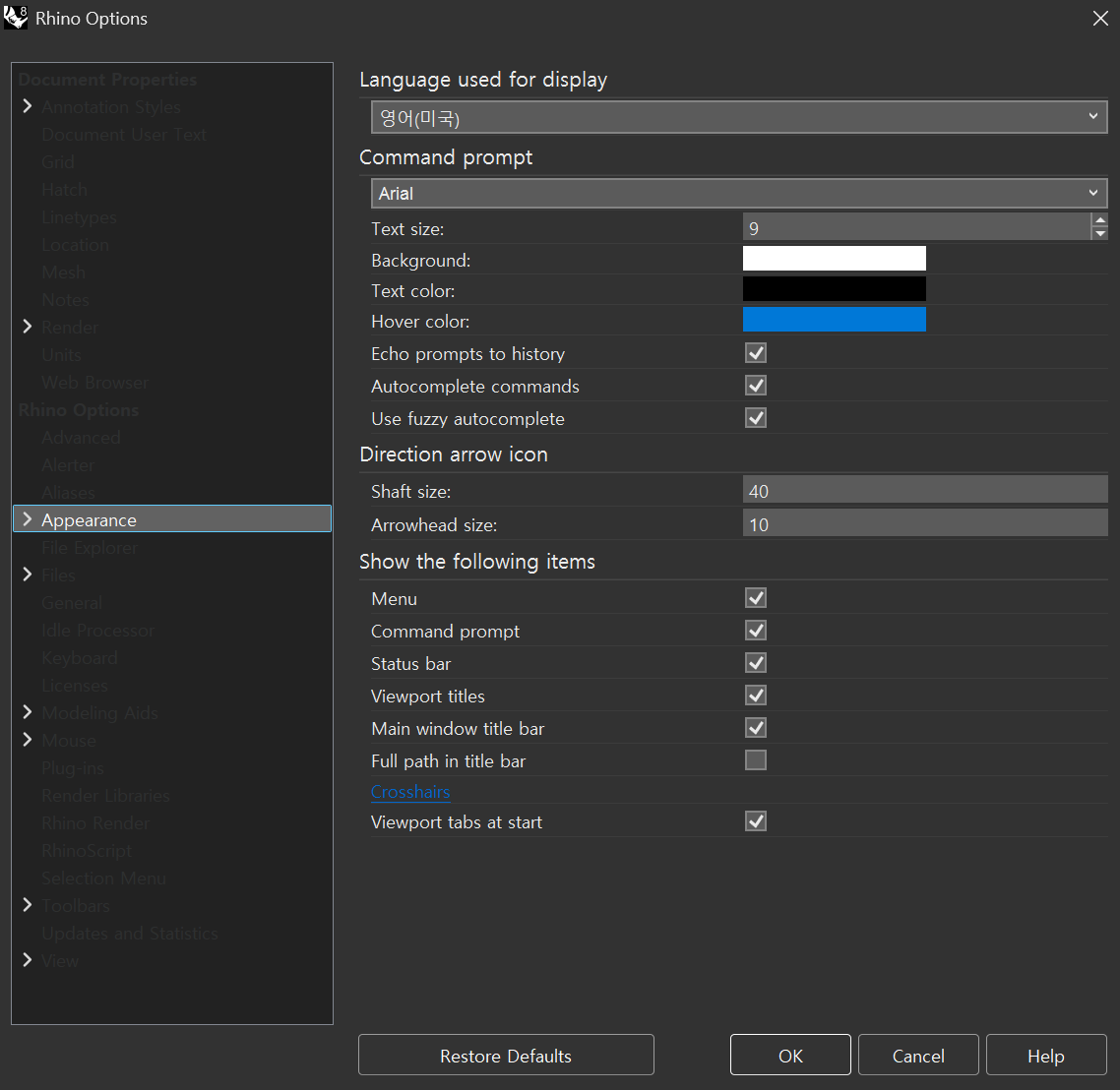This screenshot has width=1120, height=1090.
Task: Increase text size with up stepper arrow
Action: tap(1100, 220)
